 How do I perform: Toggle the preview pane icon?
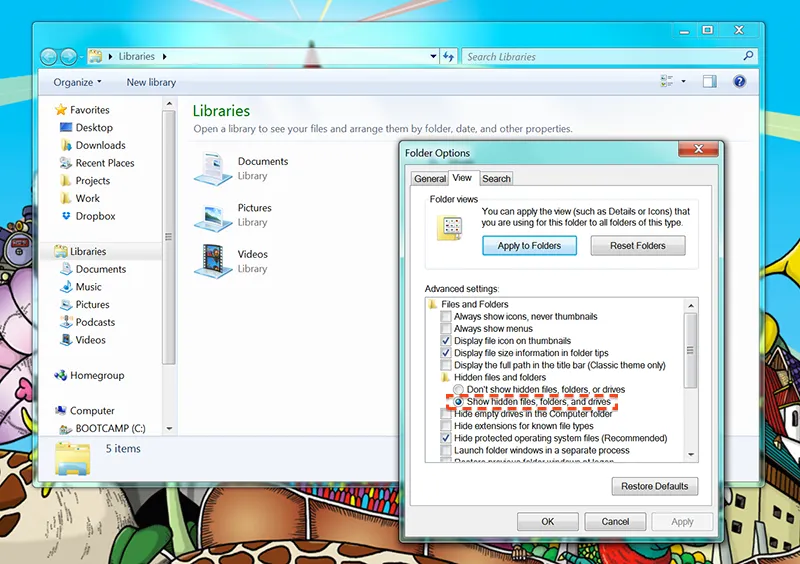pyautogui.click(x=710, y=81)
